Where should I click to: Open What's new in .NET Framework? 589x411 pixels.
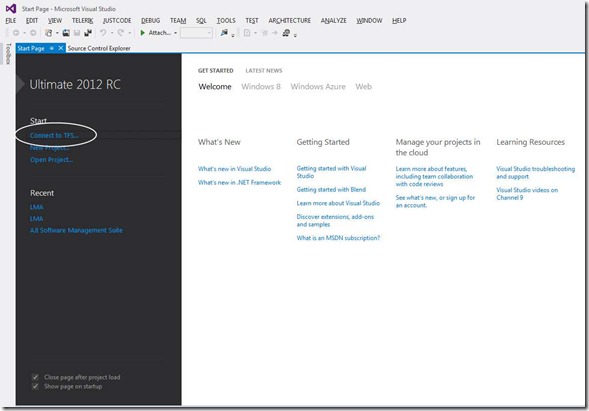click(x=239, y=183)
